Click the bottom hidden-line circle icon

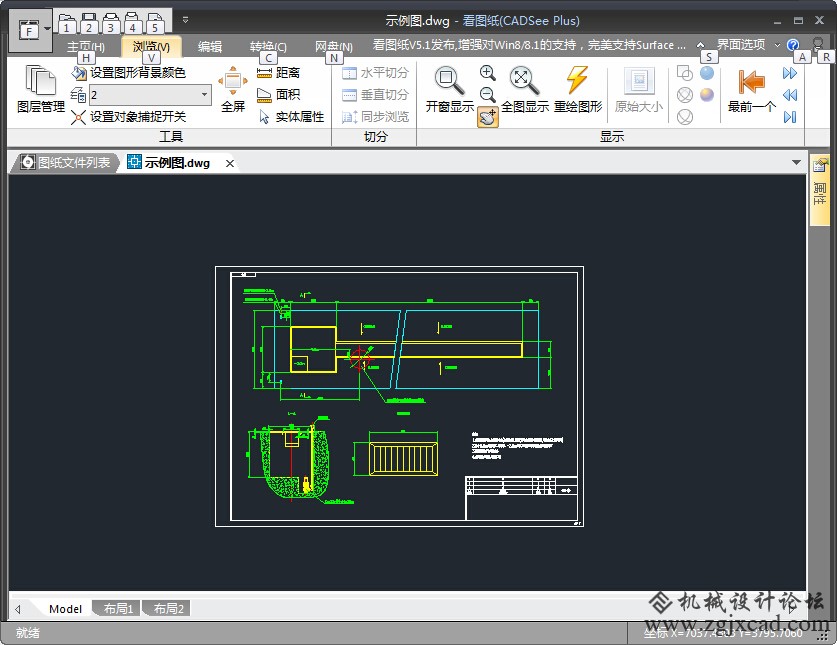[x=684, y=116]
